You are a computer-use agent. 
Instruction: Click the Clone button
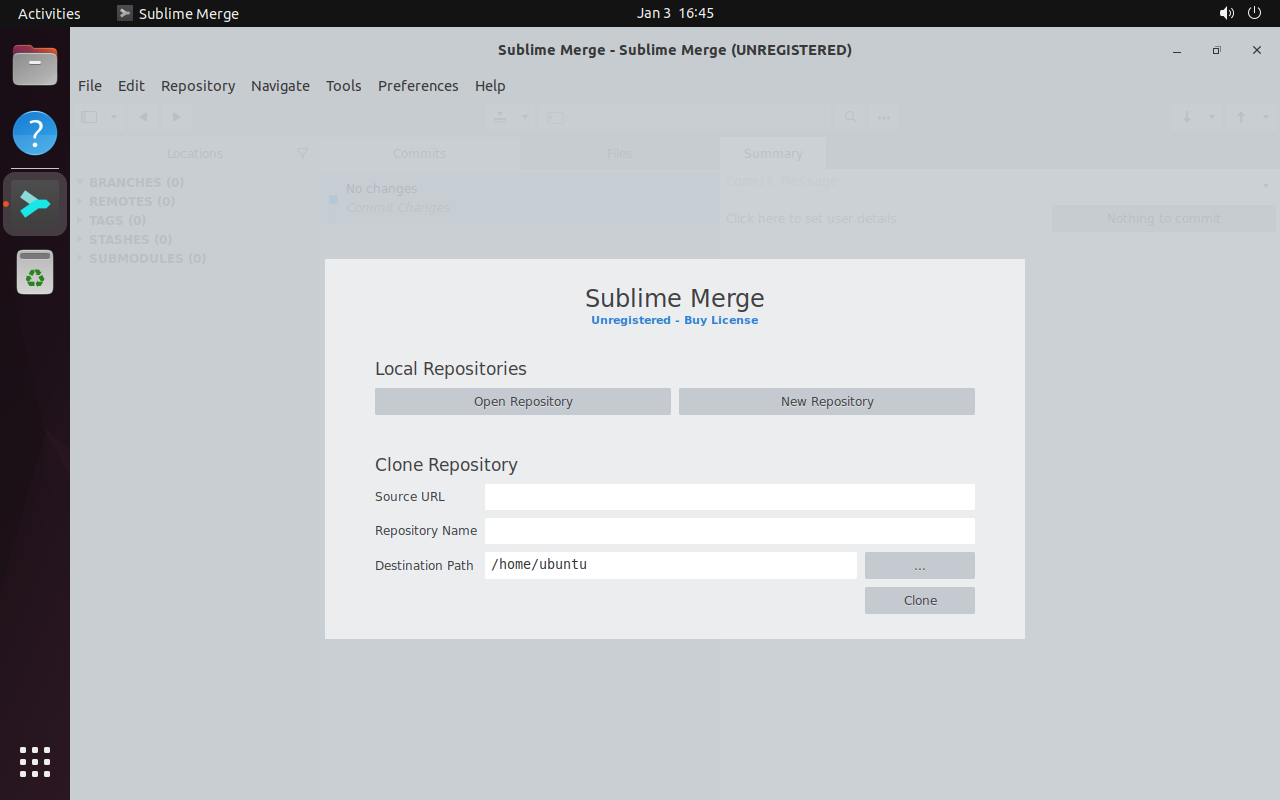coord(920,600)
